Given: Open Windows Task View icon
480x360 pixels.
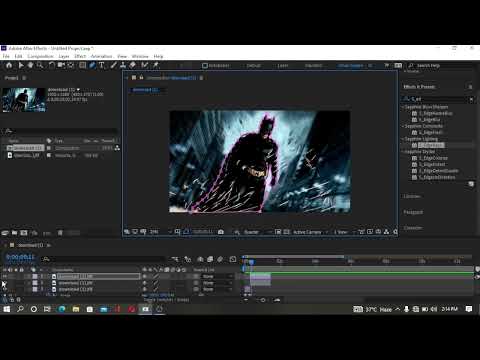Looking at the screenshot, I should pyautogui.click(x=47, y=309).
